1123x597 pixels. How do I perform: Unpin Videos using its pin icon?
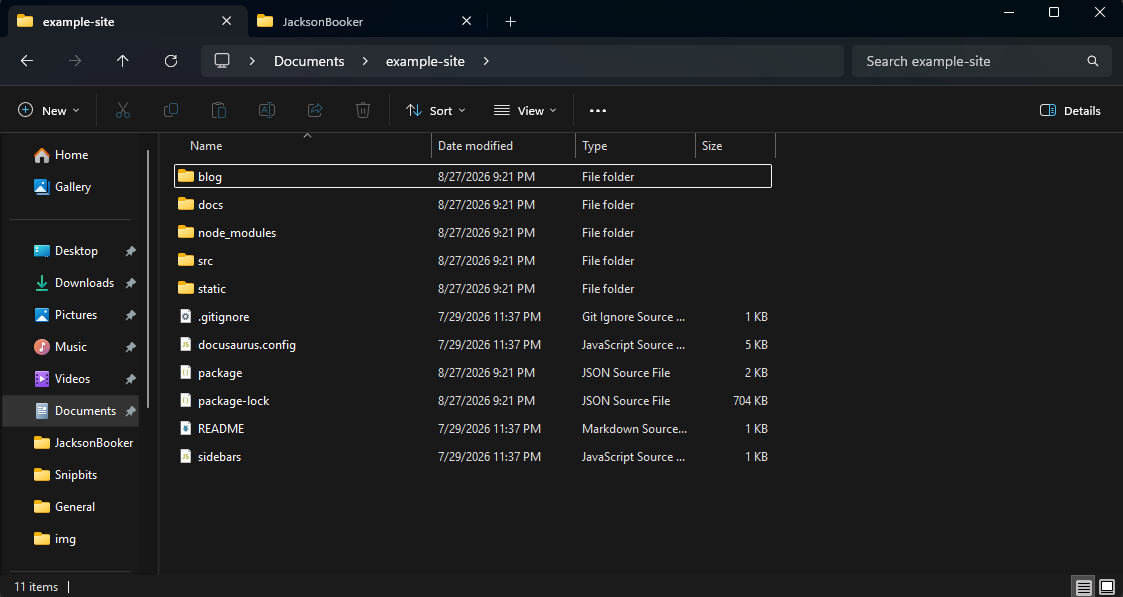[130, 379]
